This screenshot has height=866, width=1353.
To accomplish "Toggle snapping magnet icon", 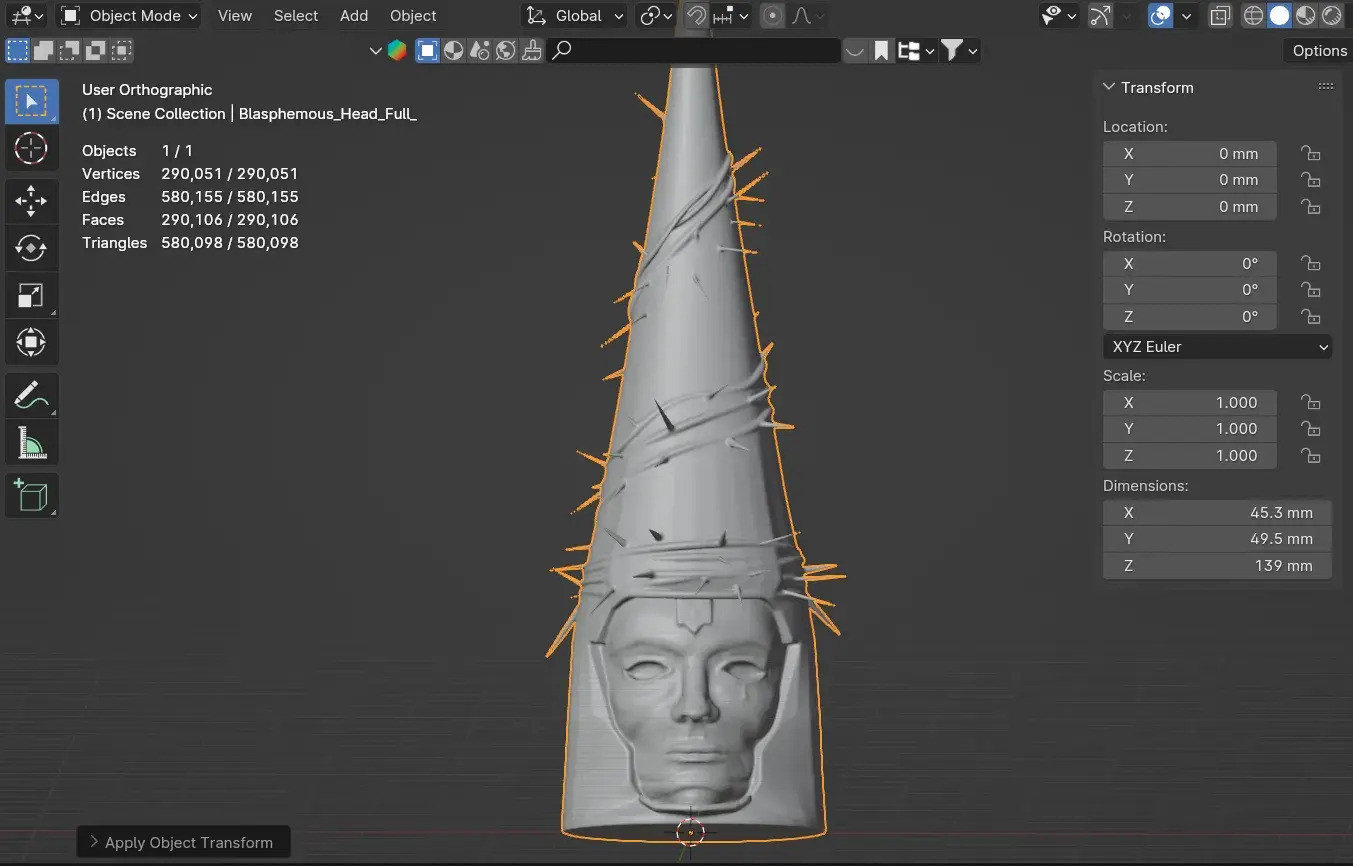I will (x=697, y=16).
